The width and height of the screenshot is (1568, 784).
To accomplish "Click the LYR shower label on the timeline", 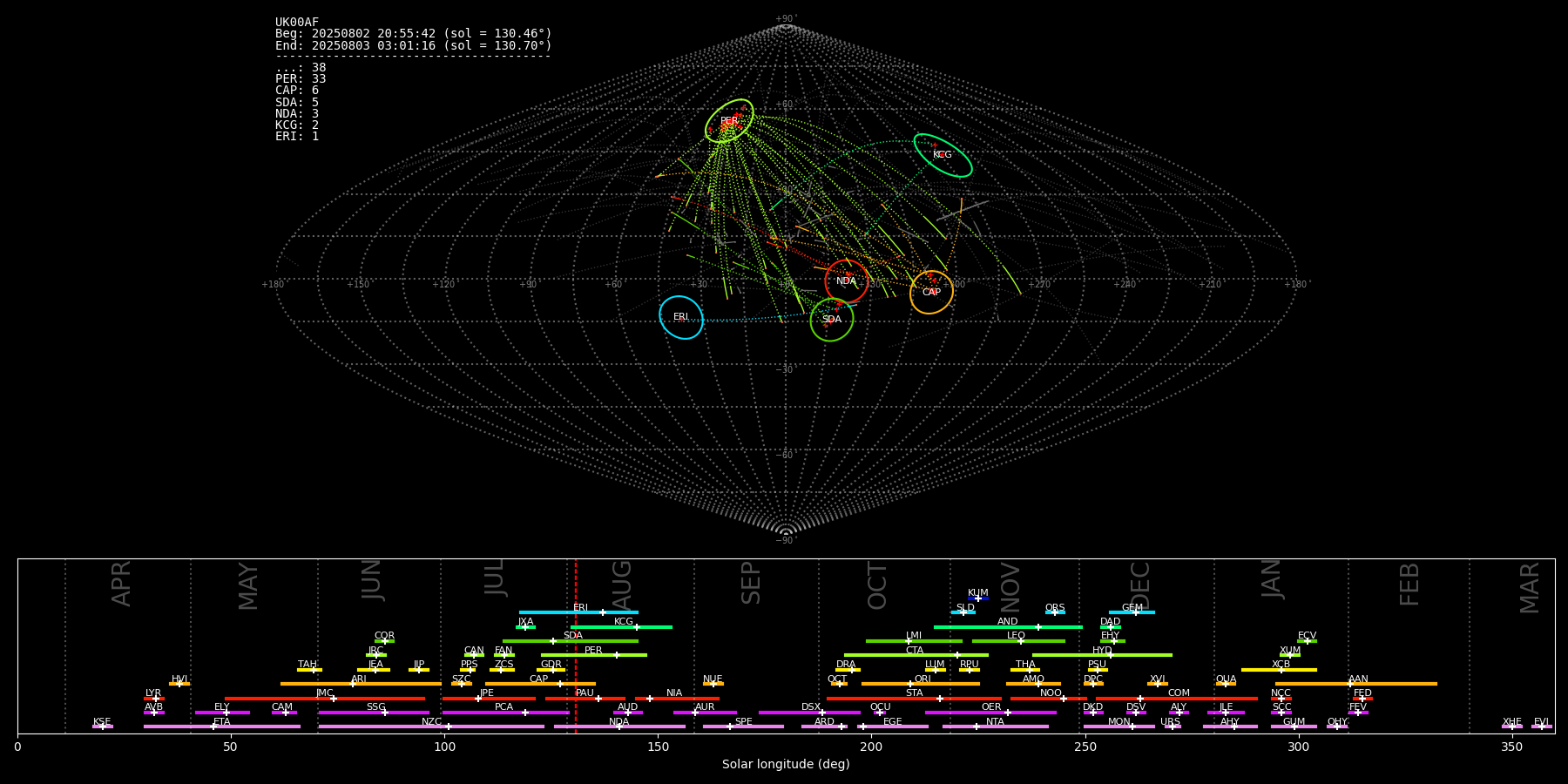I will (153, 693).
